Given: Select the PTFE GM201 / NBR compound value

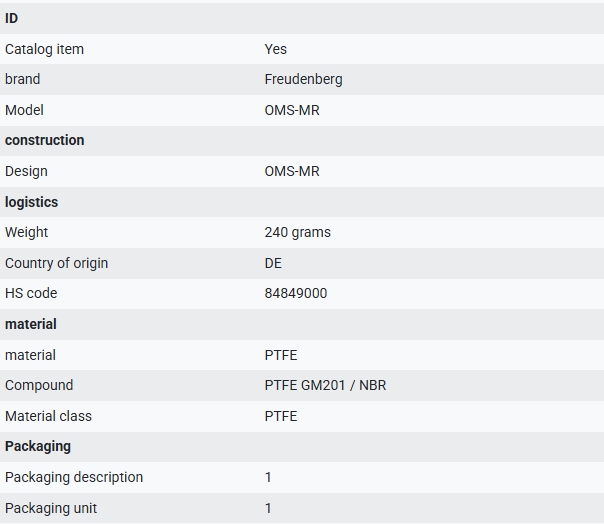Looking at the screenshot, I should (325, 385).
